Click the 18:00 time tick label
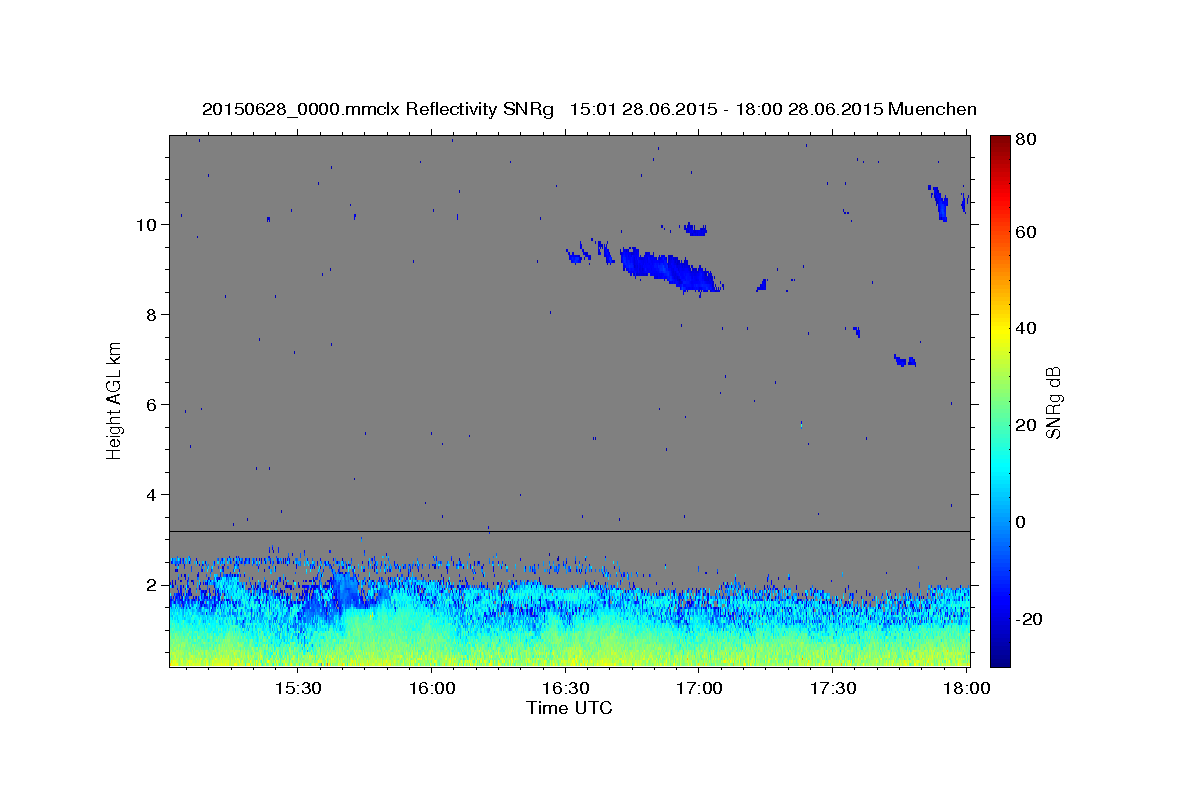Viewport: 1200px width, 800px height. 966,689
